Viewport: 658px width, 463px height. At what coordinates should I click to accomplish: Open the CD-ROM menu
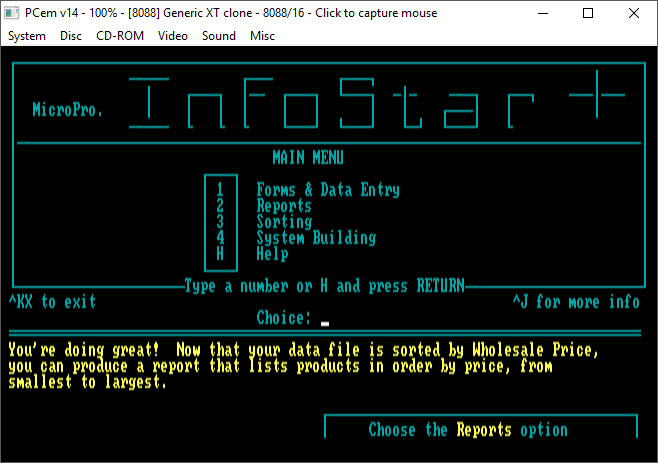120,36
